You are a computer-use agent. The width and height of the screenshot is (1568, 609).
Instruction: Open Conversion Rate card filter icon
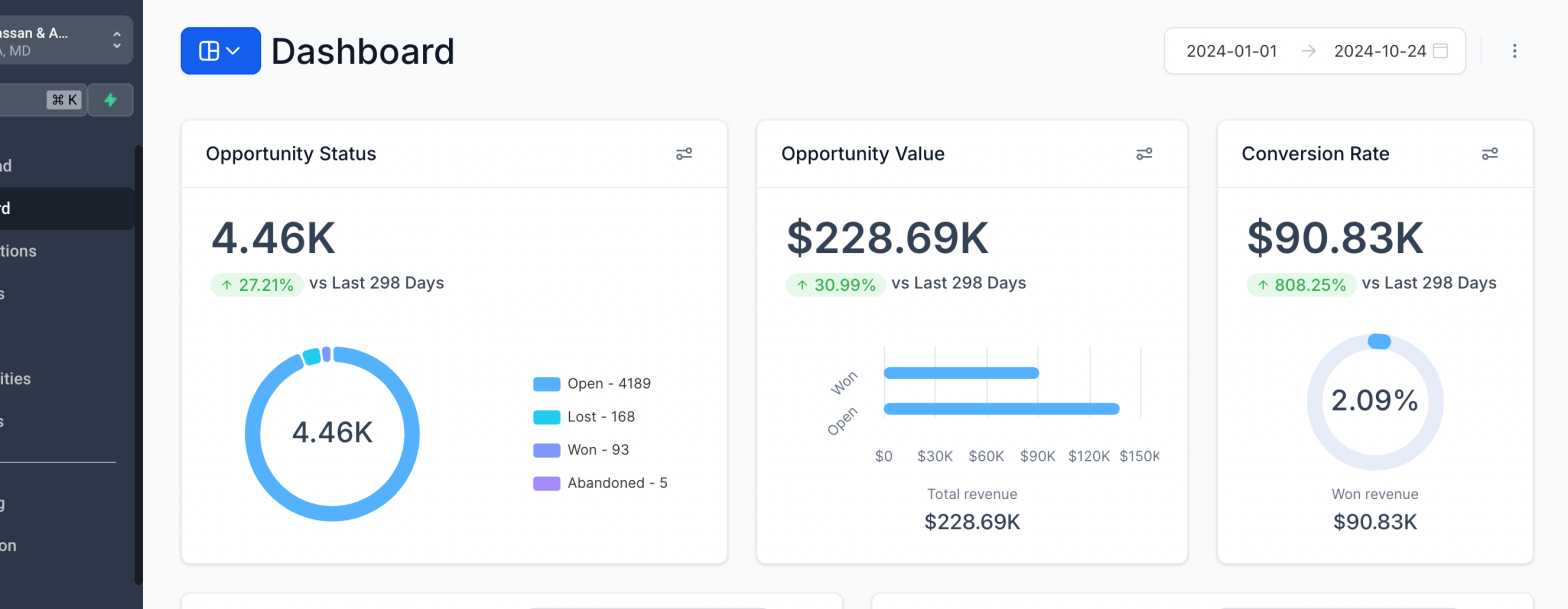point(1489,154)
